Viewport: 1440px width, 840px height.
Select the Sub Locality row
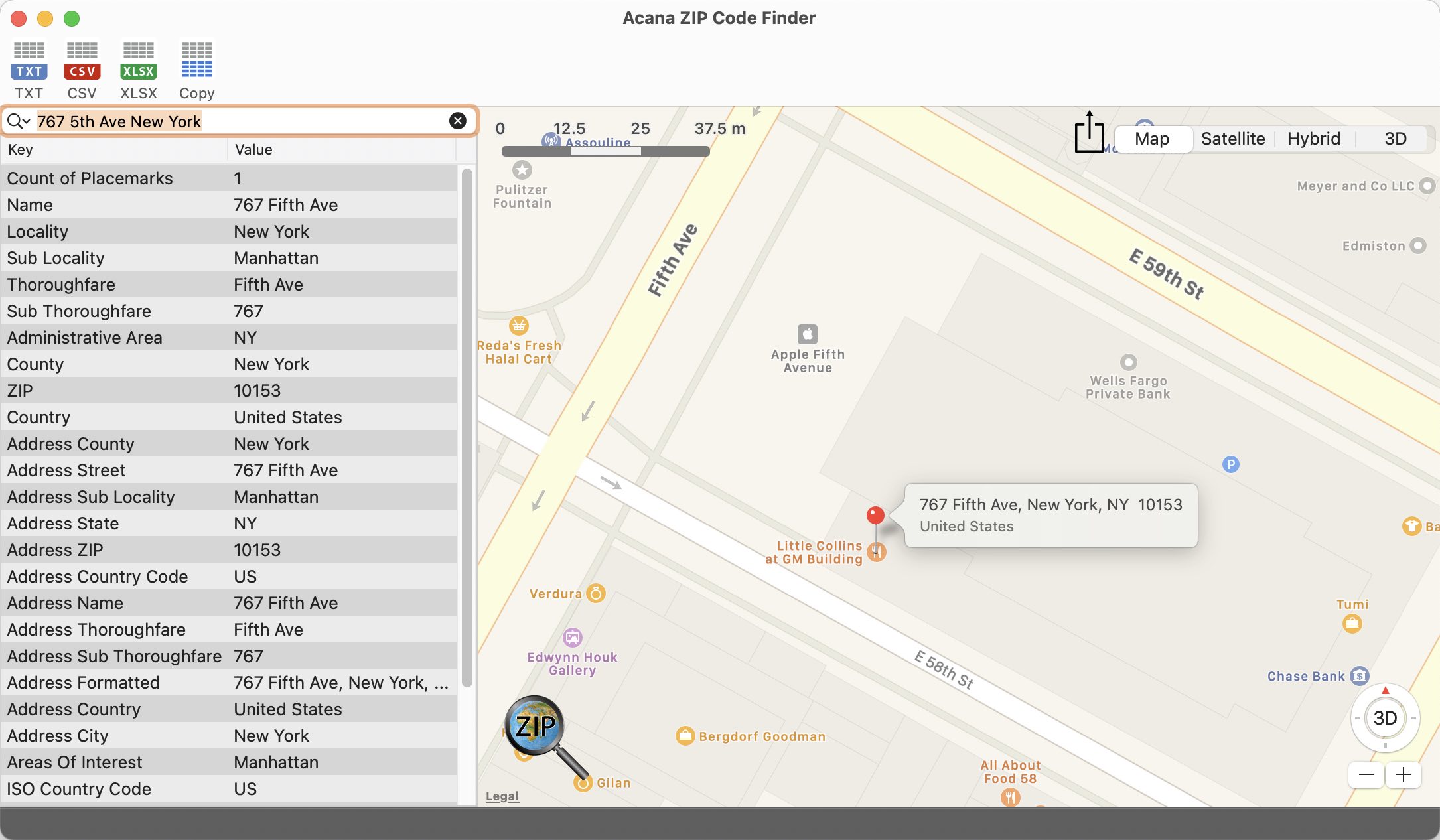click(229, 258)
